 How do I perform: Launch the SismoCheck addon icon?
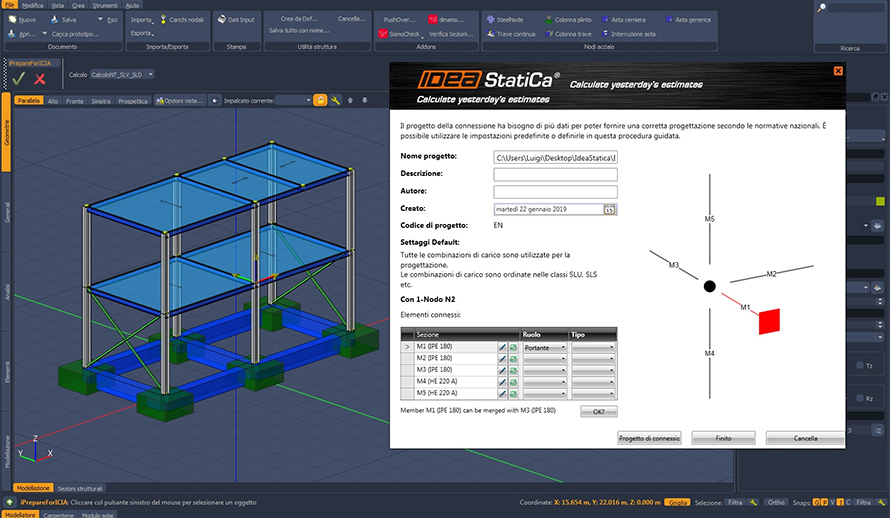(383, 34)
